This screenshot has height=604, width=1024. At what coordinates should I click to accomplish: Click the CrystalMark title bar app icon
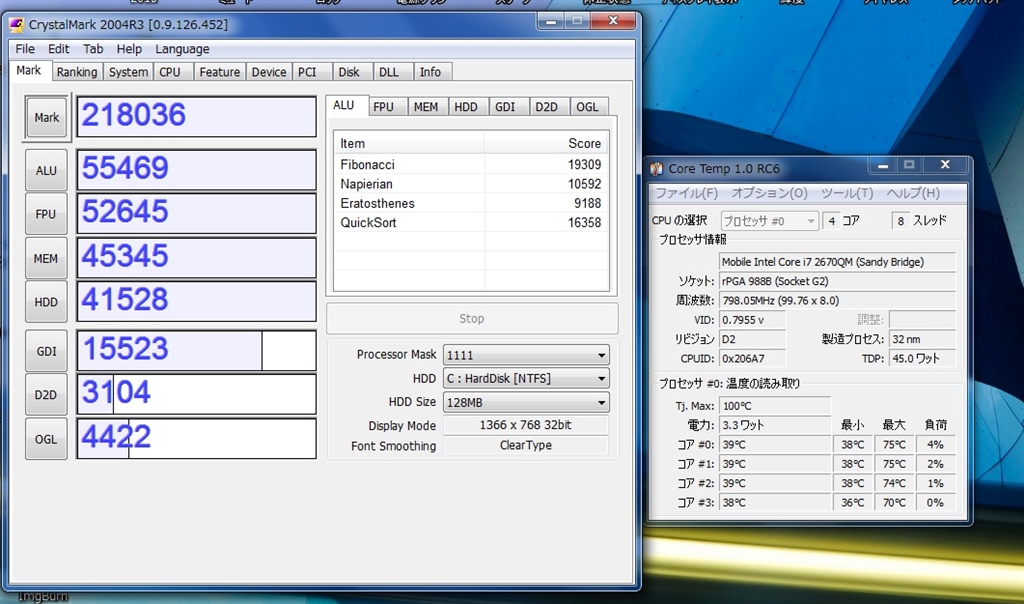click(16, 25)
